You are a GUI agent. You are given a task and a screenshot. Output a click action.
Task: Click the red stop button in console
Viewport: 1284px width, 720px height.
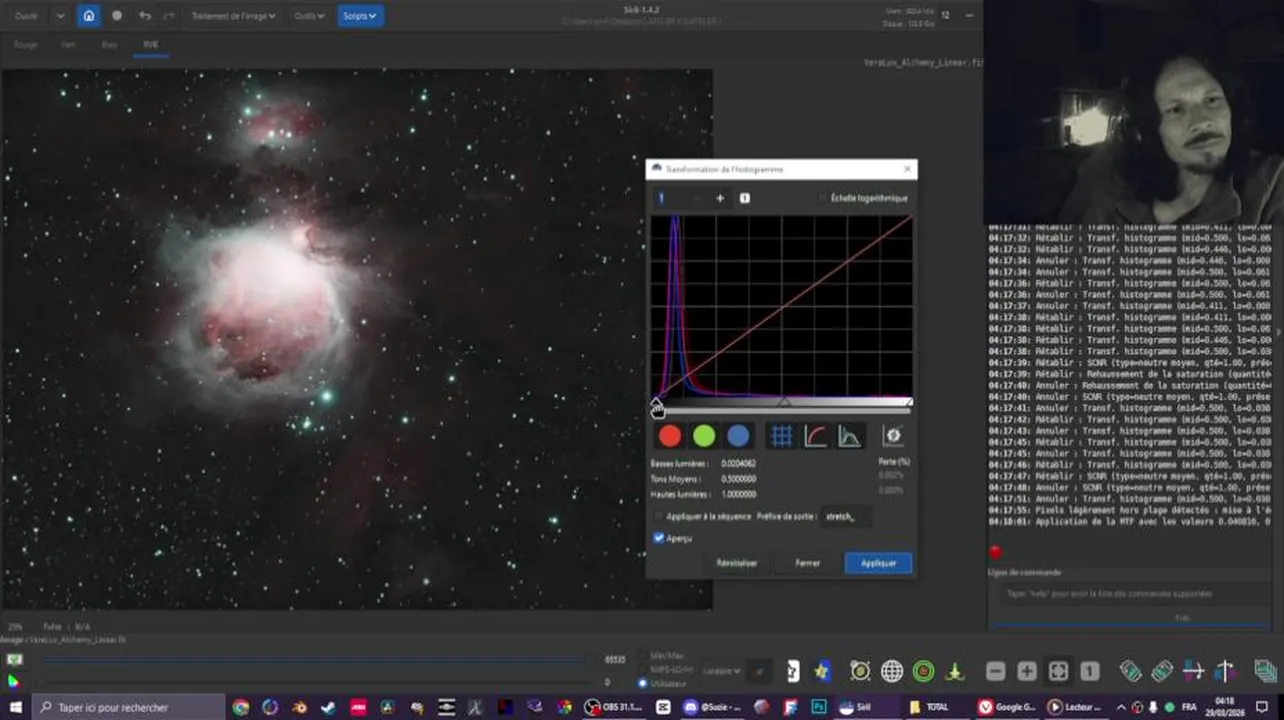(x=995, y=552)
